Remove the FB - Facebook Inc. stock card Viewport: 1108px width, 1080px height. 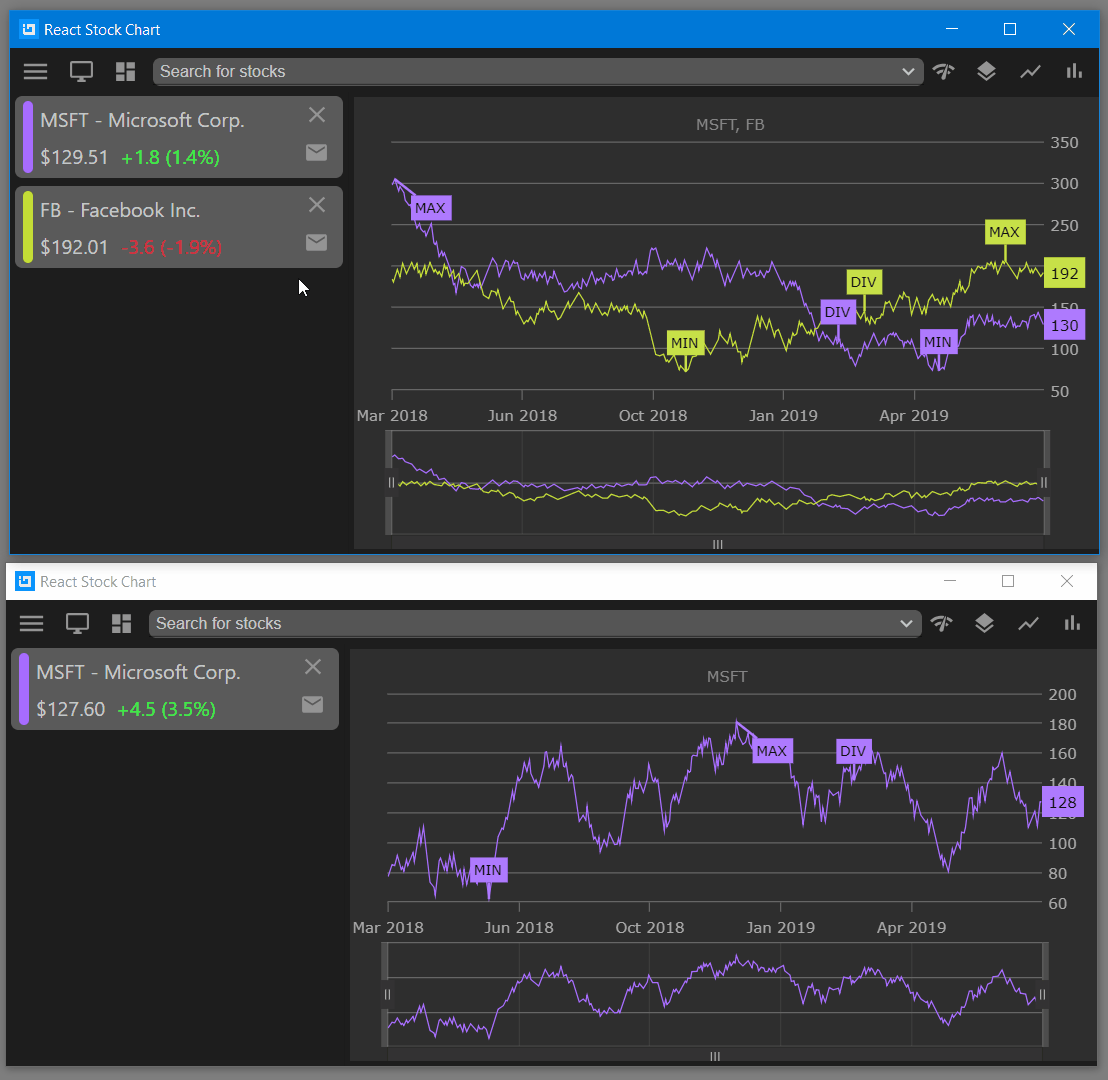tap(316, 203)
